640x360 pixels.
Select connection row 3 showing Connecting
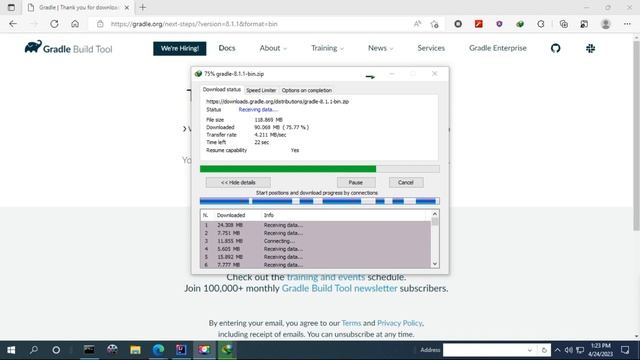point(315,241)
